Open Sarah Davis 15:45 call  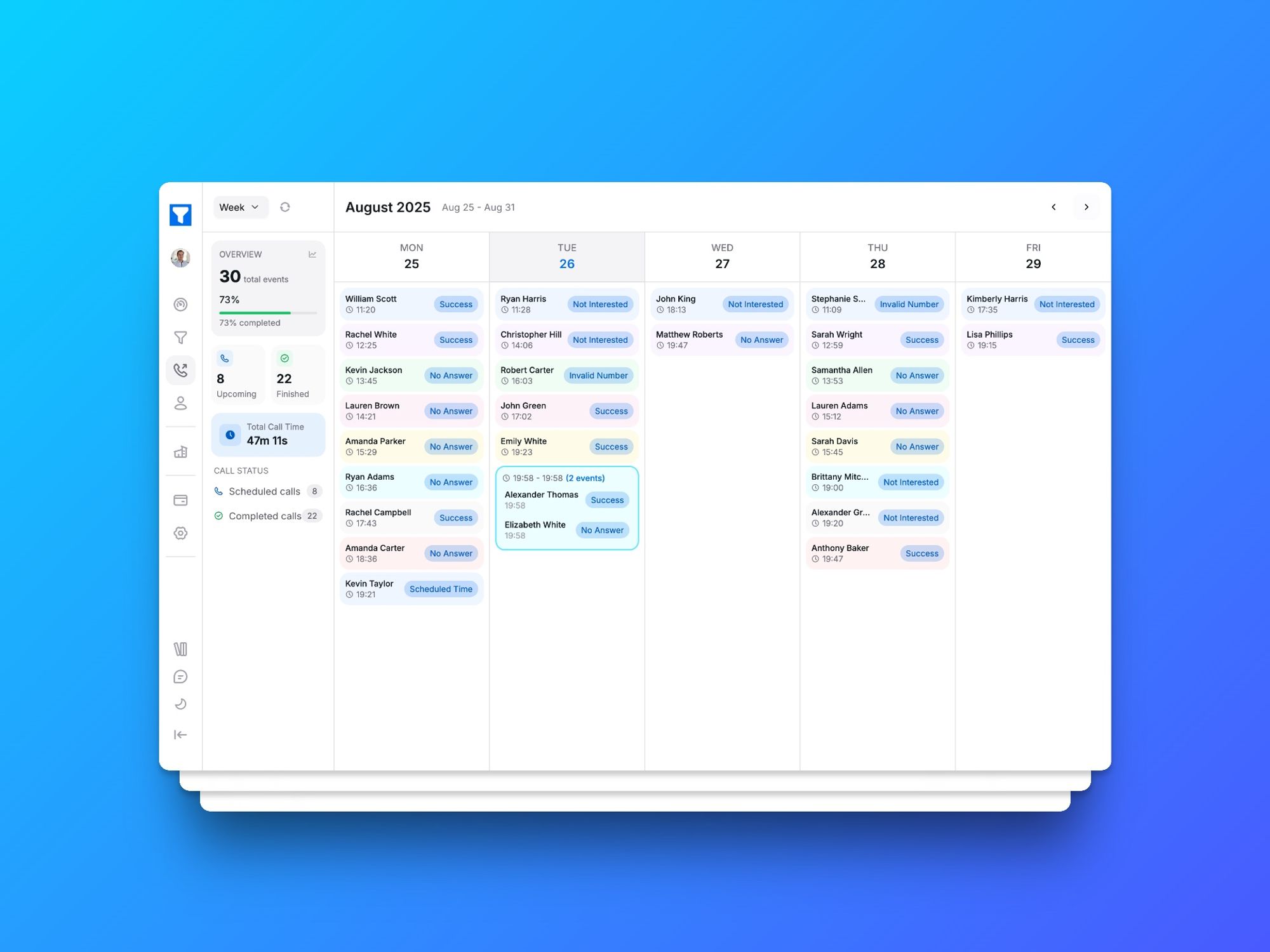coord(878,446)
